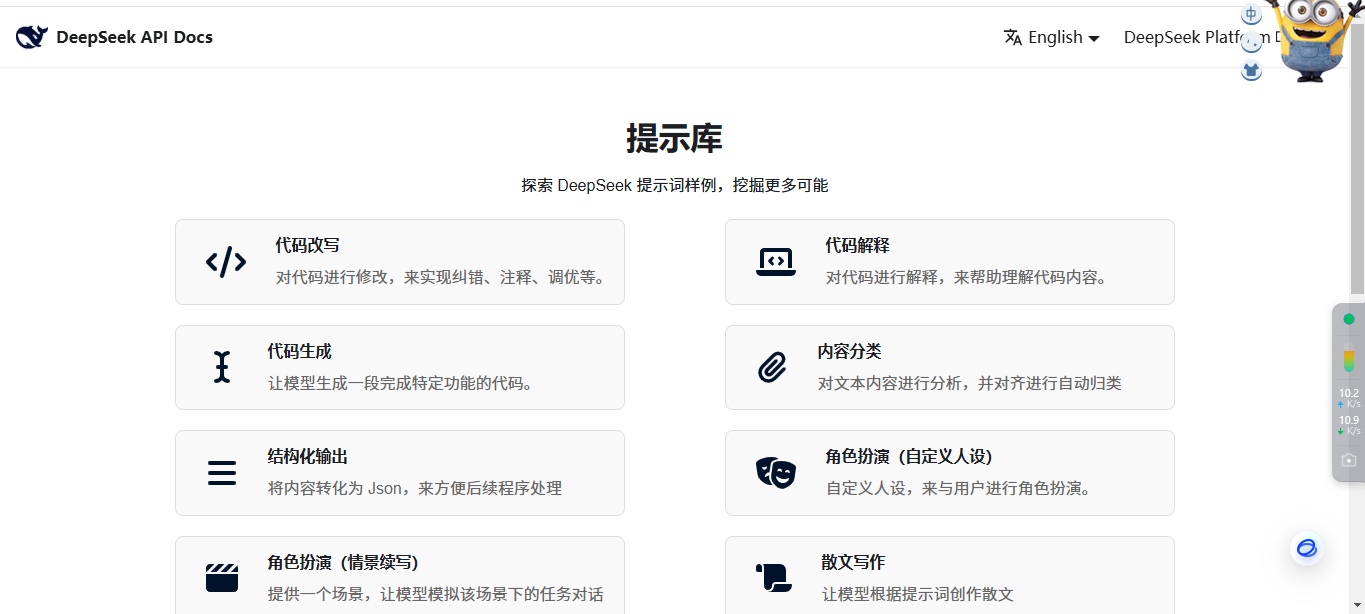This screenshot has width=1365, height=614.
Task: Click the code brackets icon for 代码改写
Action: coord(226,262)
